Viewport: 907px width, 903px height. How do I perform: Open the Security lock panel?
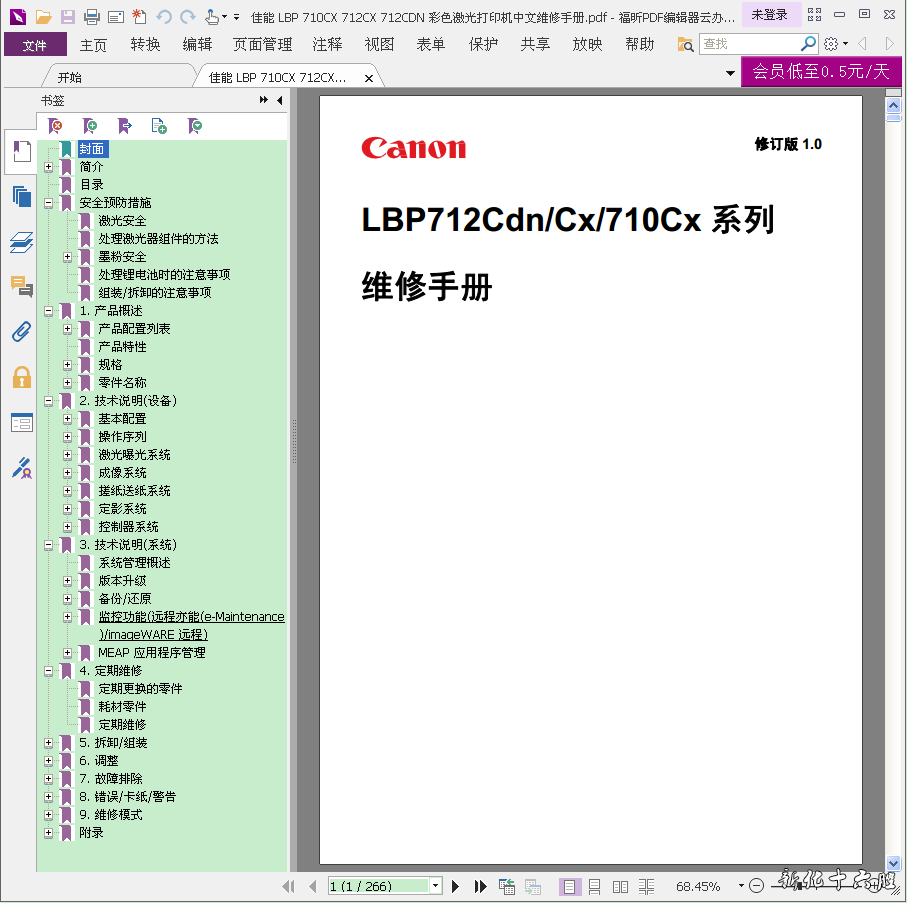click(x=21, y=377)
